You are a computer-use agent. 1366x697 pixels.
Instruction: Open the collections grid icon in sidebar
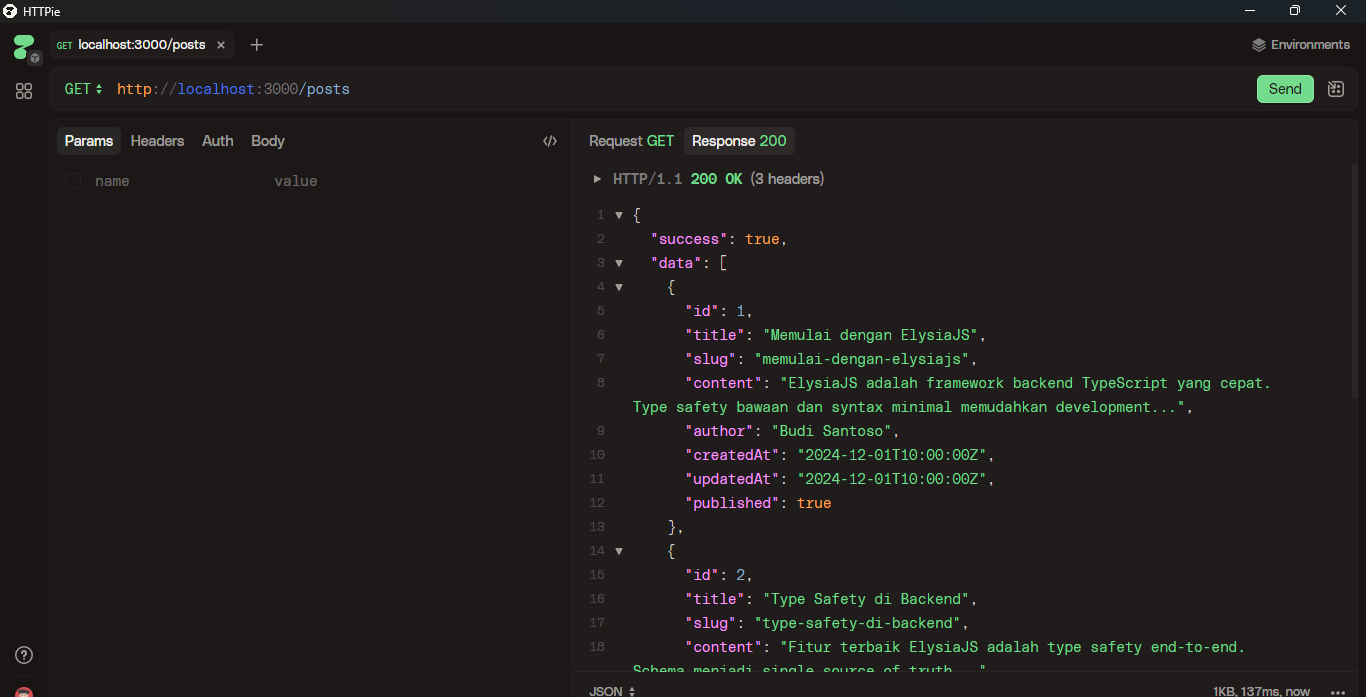tap(24, 91)
